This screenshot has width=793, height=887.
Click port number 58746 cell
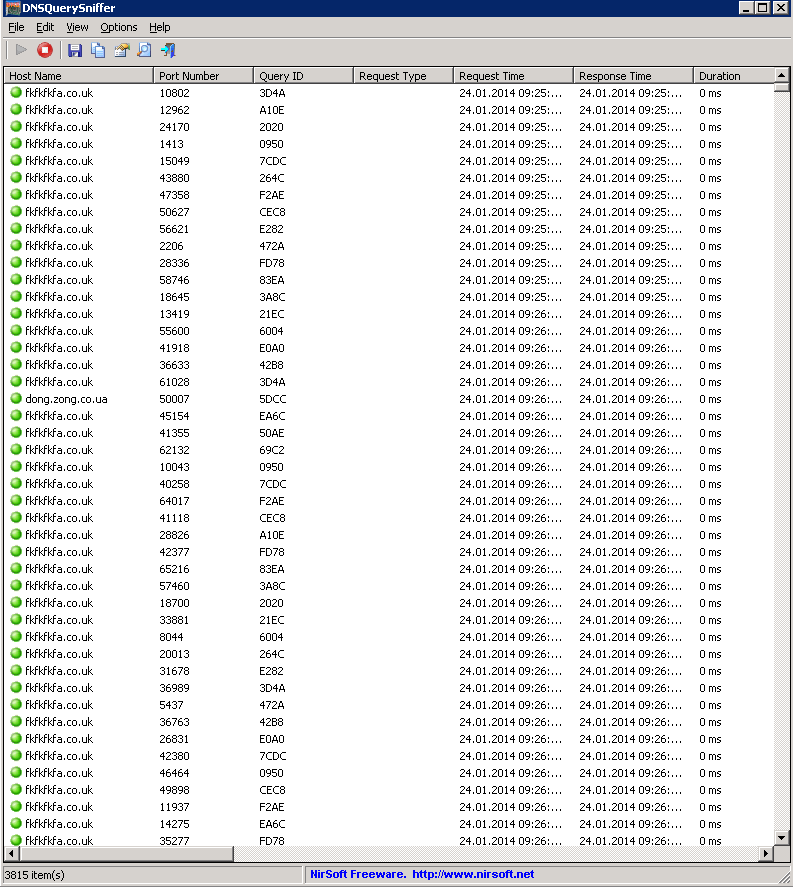(174, 279)
